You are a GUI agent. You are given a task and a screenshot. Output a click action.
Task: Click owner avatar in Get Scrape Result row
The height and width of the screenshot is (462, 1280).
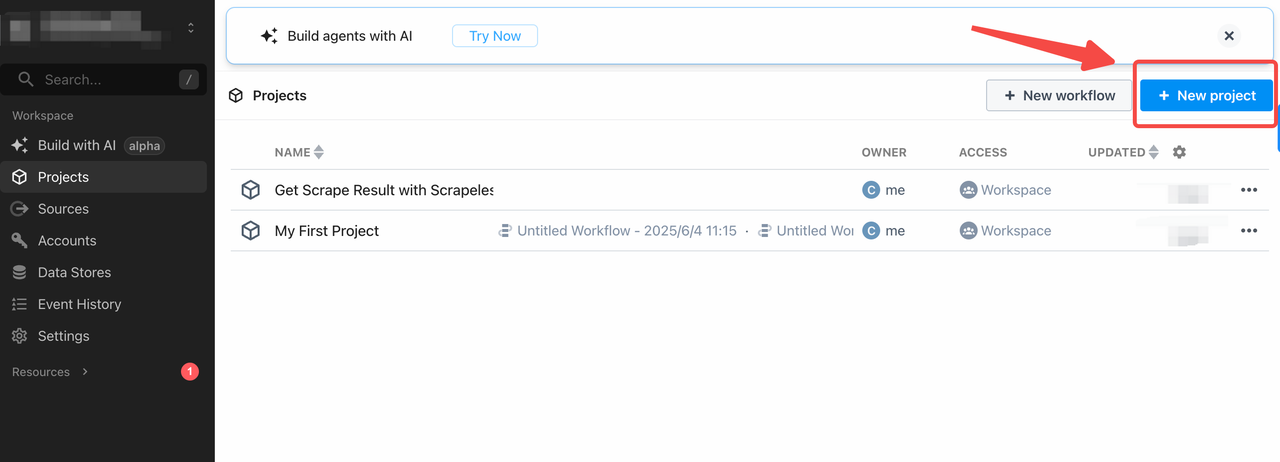pos(871,190)
